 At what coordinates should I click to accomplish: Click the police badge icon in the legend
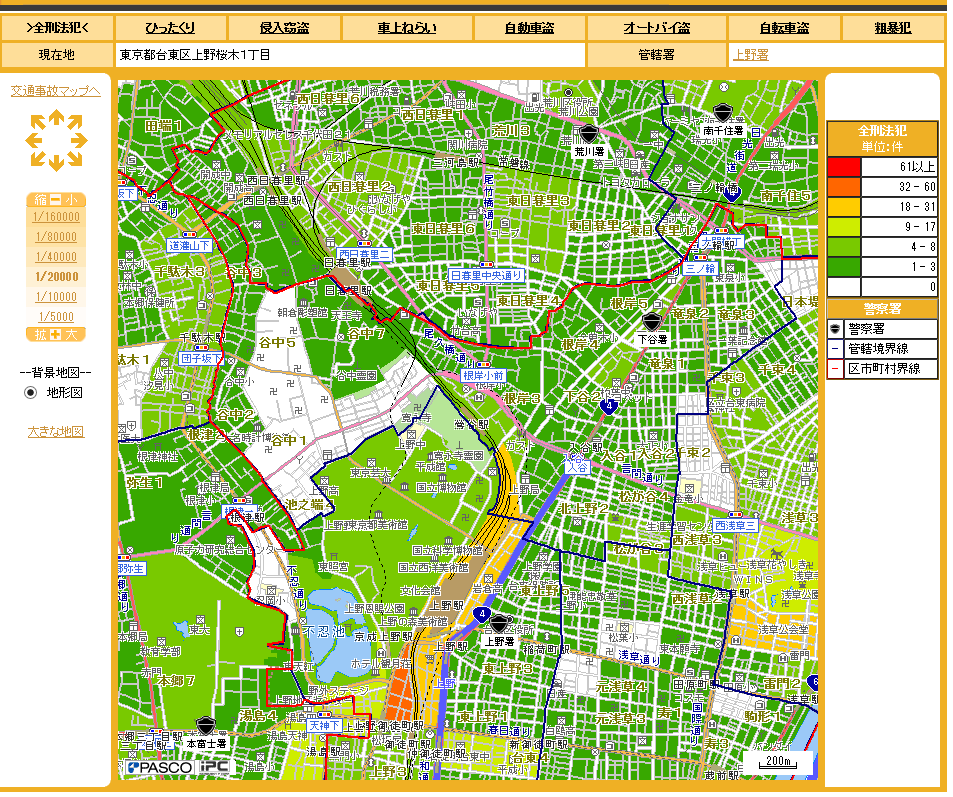point(835,329)
